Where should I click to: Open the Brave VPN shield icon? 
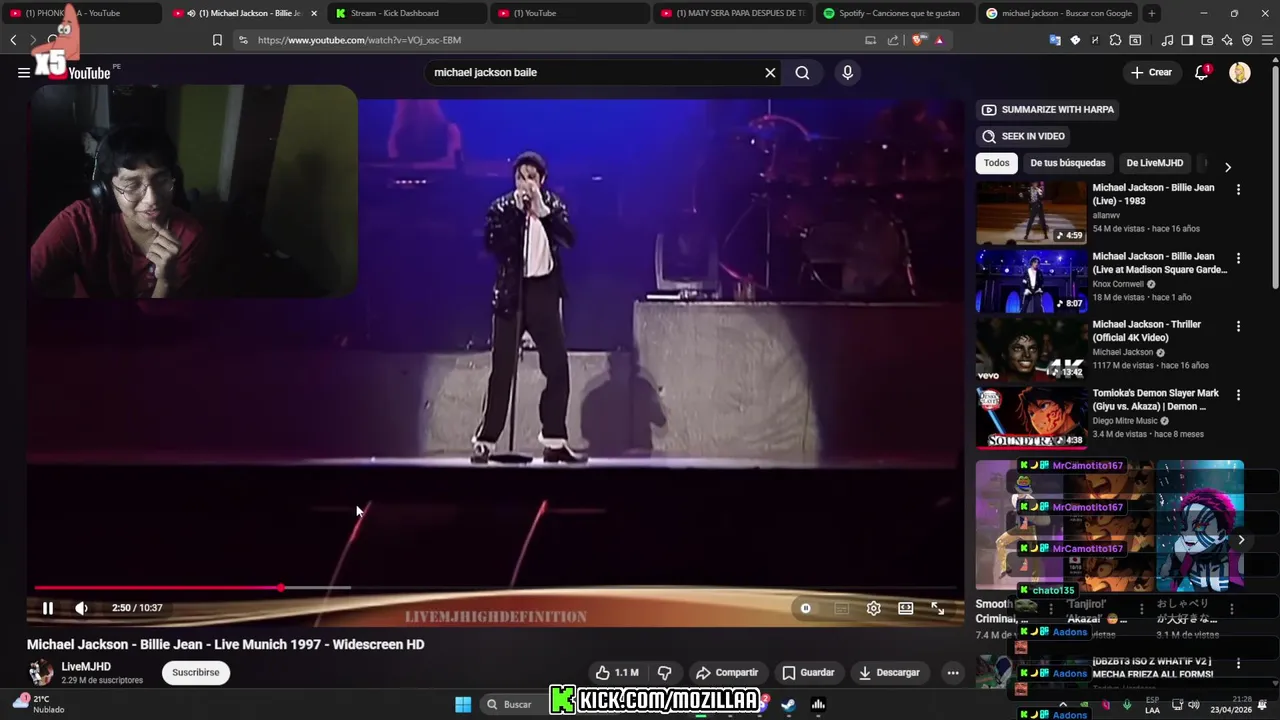pyautogui.click(x=1247, y=40)
